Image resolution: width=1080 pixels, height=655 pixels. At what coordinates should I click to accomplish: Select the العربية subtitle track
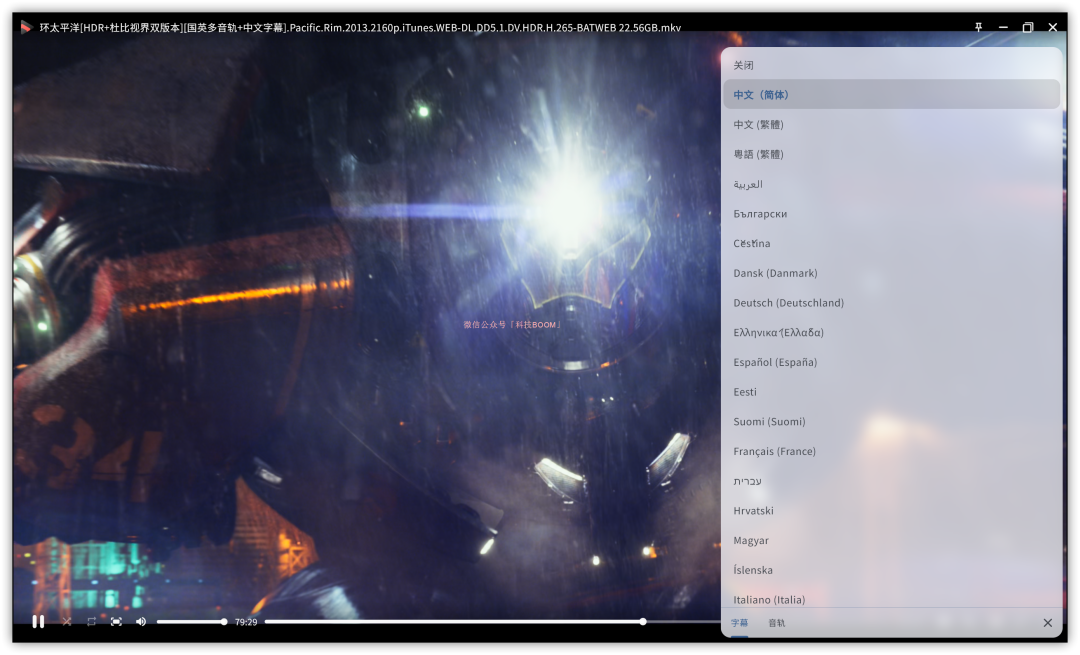pyautogui.click(x=891, y=184)
